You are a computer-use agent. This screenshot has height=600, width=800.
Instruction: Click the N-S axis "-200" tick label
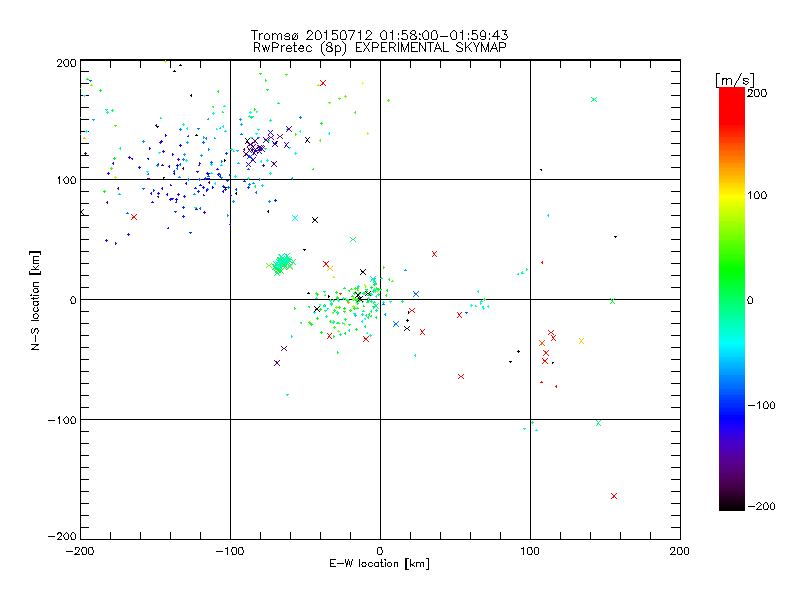click(62, 536)
